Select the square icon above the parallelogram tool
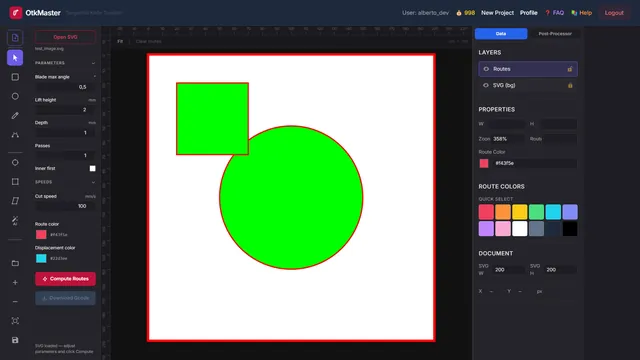Viewport: 640px width, 360px height. pos(15,182)
